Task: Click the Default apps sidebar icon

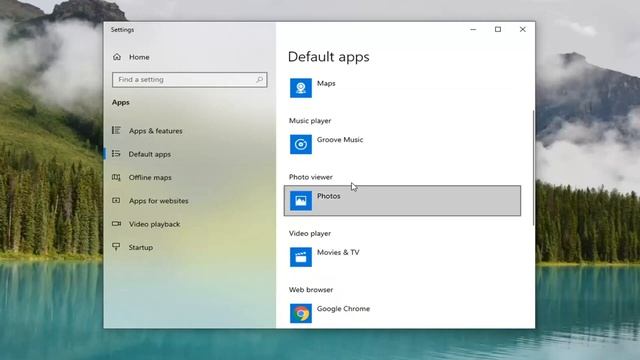Action: tap(116, 153)
